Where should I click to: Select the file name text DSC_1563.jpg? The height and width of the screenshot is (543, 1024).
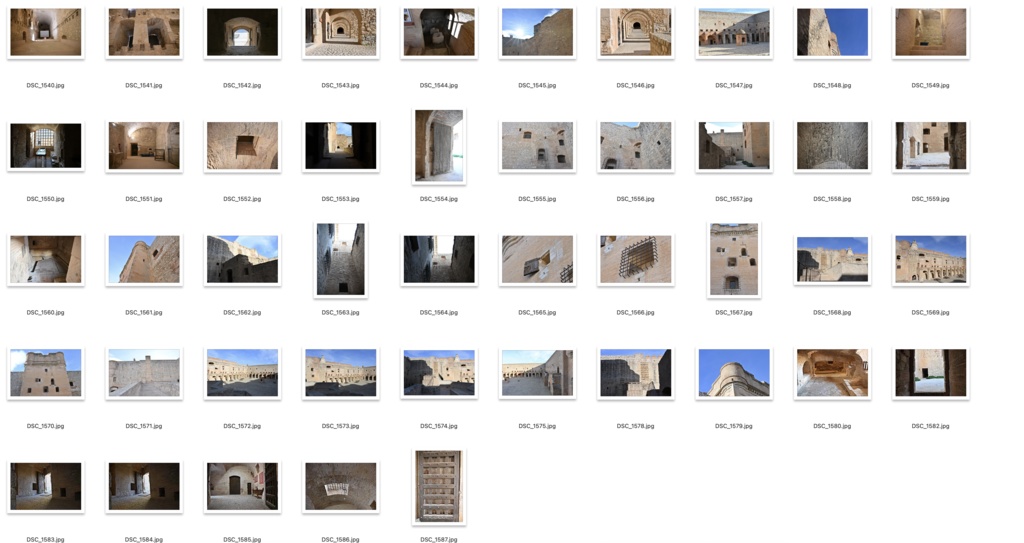pyautogui.click(x=340, y=312)
